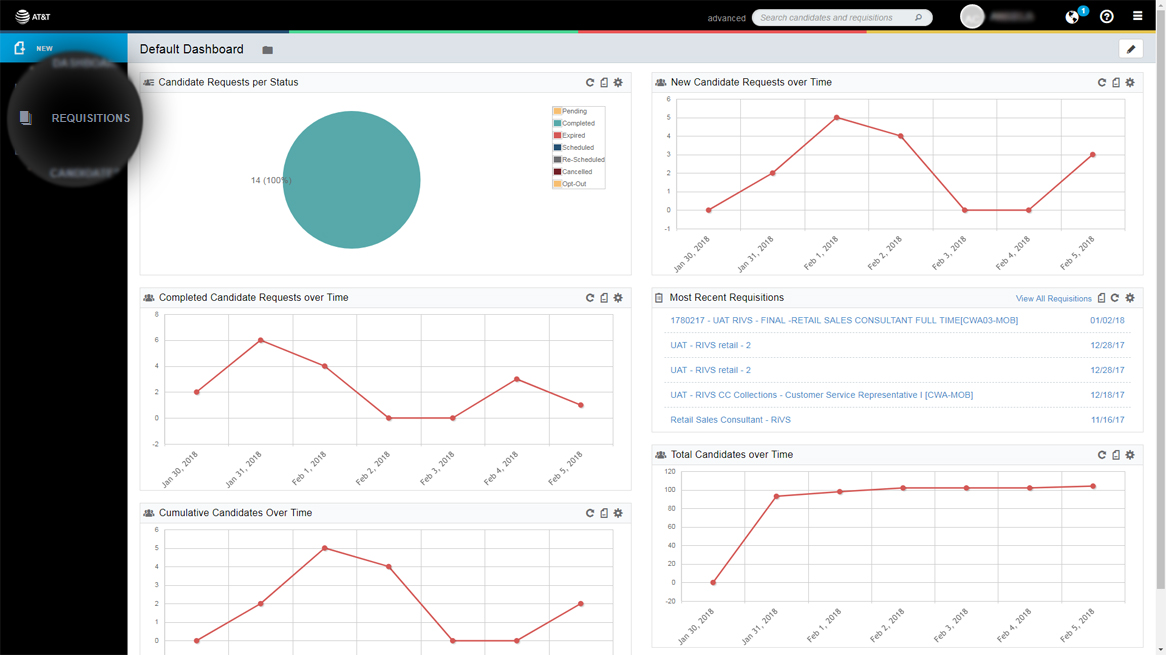Click the Default Dashboard title
Image resolution: width=1166 pixels, height=655 pixels.
coord(192,49)
